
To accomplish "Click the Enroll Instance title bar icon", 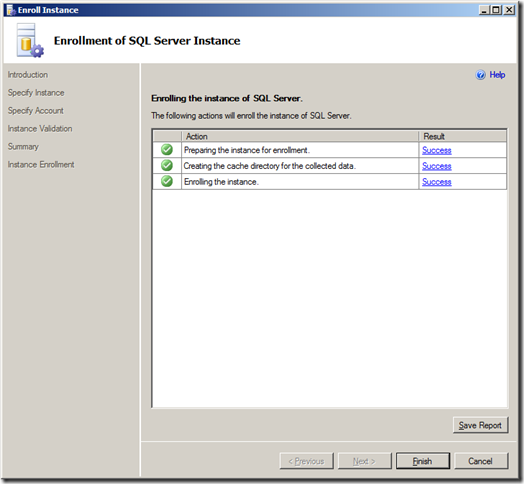I will click(11, 10).
